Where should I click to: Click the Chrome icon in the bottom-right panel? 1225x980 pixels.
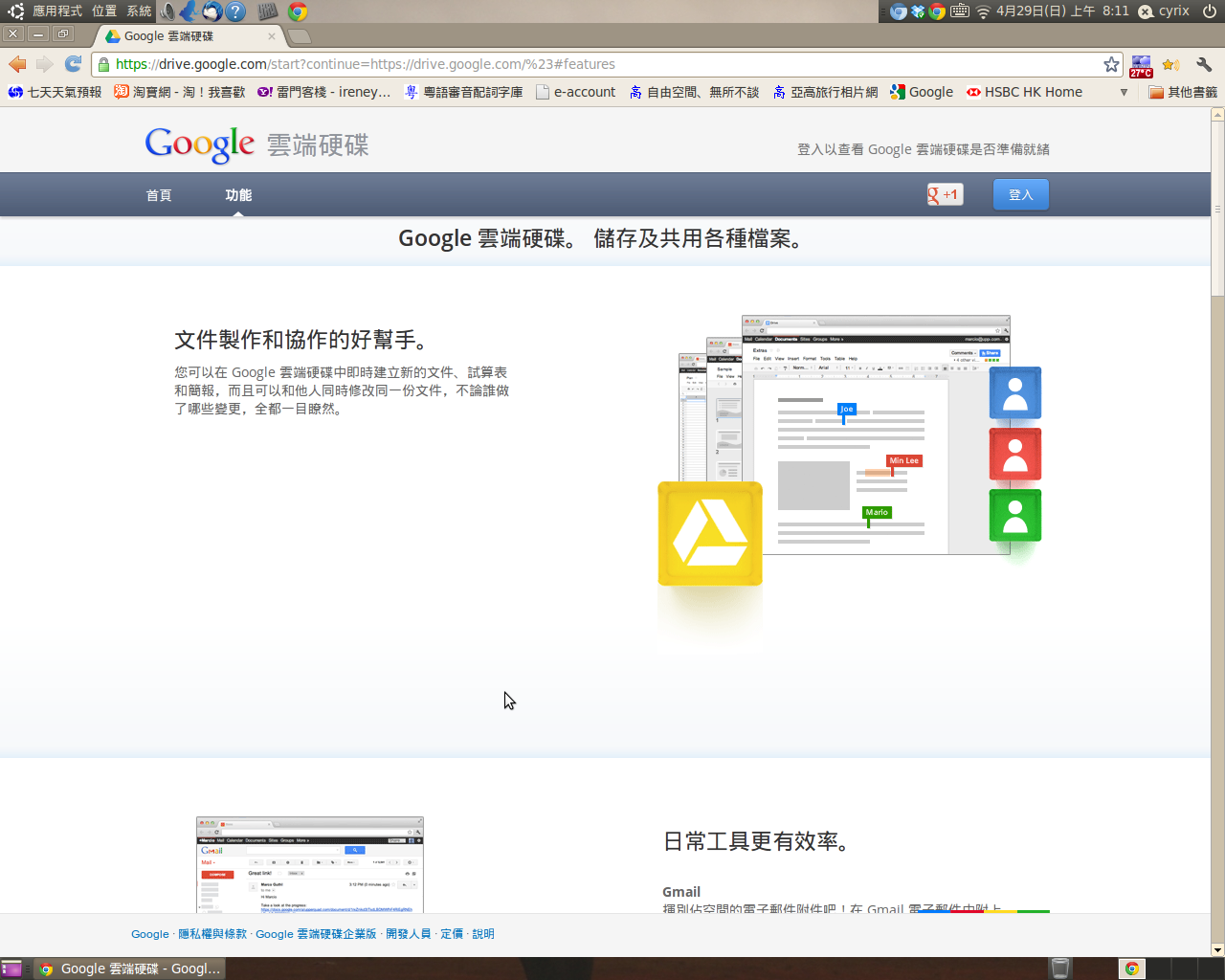[1131, 969]
